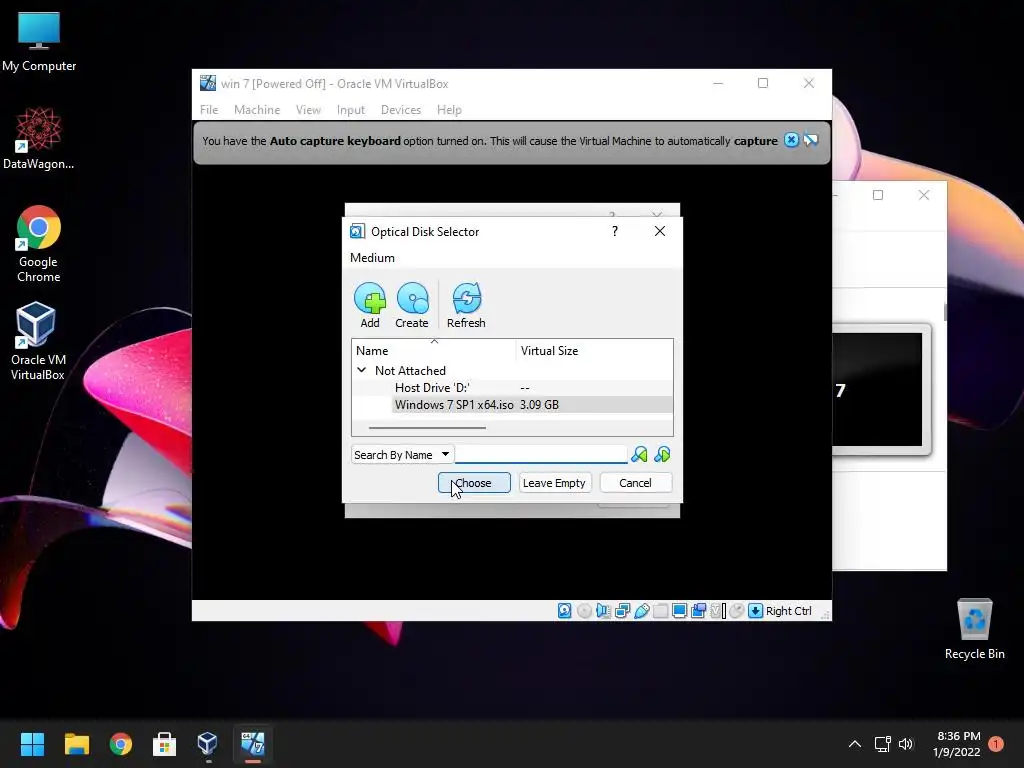Select Windows 7 SP1 x64.iso row
Image resolution: width=1024 pixels, height=768 pixels.
pos(512,405)
